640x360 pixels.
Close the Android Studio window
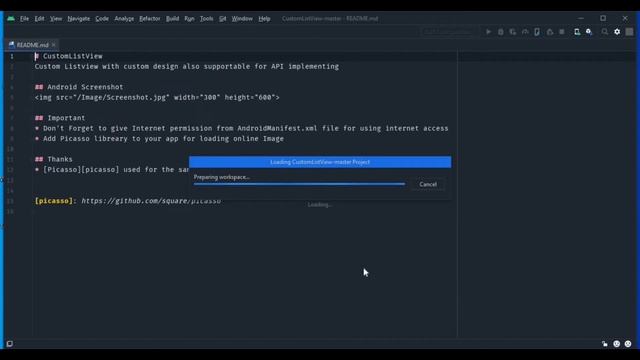(x=625, y=18)
